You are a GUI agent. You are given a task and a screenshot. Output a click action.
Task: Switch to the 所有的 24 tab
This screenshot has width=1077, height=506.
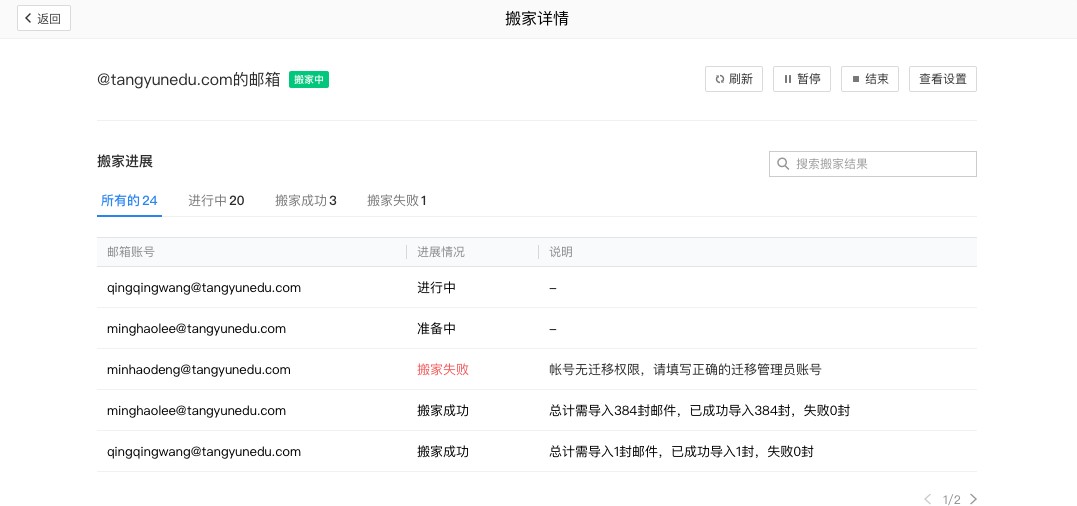[x=129, y=200]
